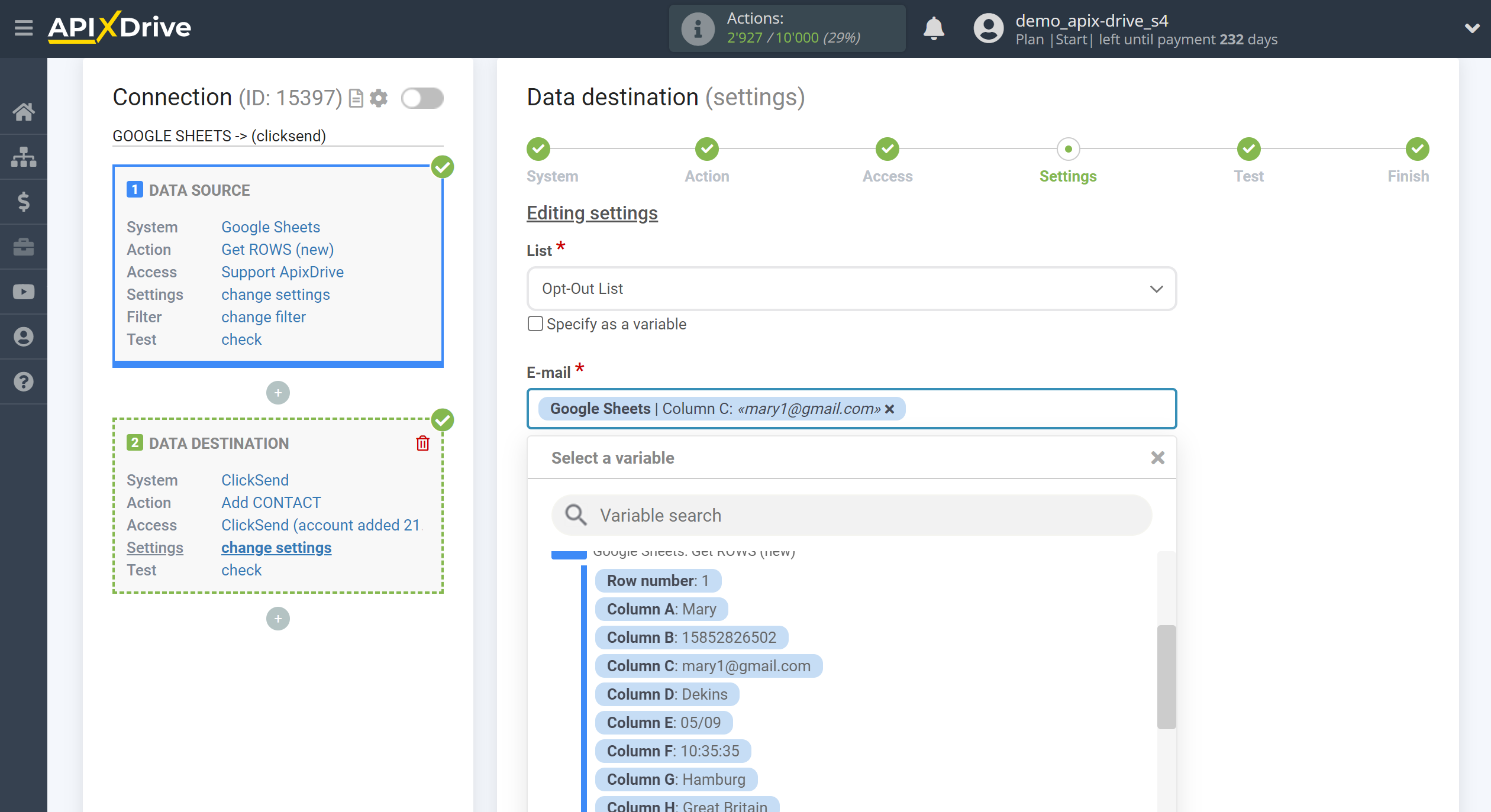1491x812 pixels.
Task: Click the Actions usage counter
Action: coord(787,28)
